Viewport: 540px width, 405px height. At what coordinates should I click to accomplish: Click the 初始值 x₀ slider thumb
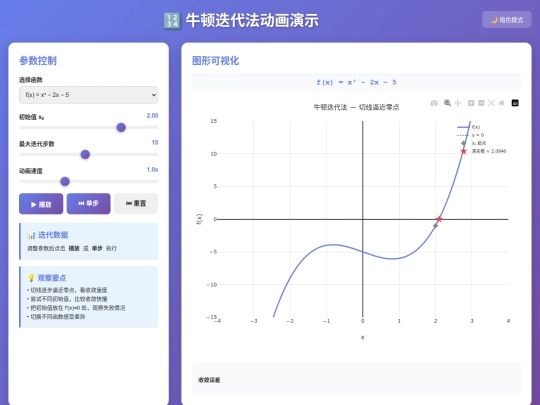coord(121,127)
